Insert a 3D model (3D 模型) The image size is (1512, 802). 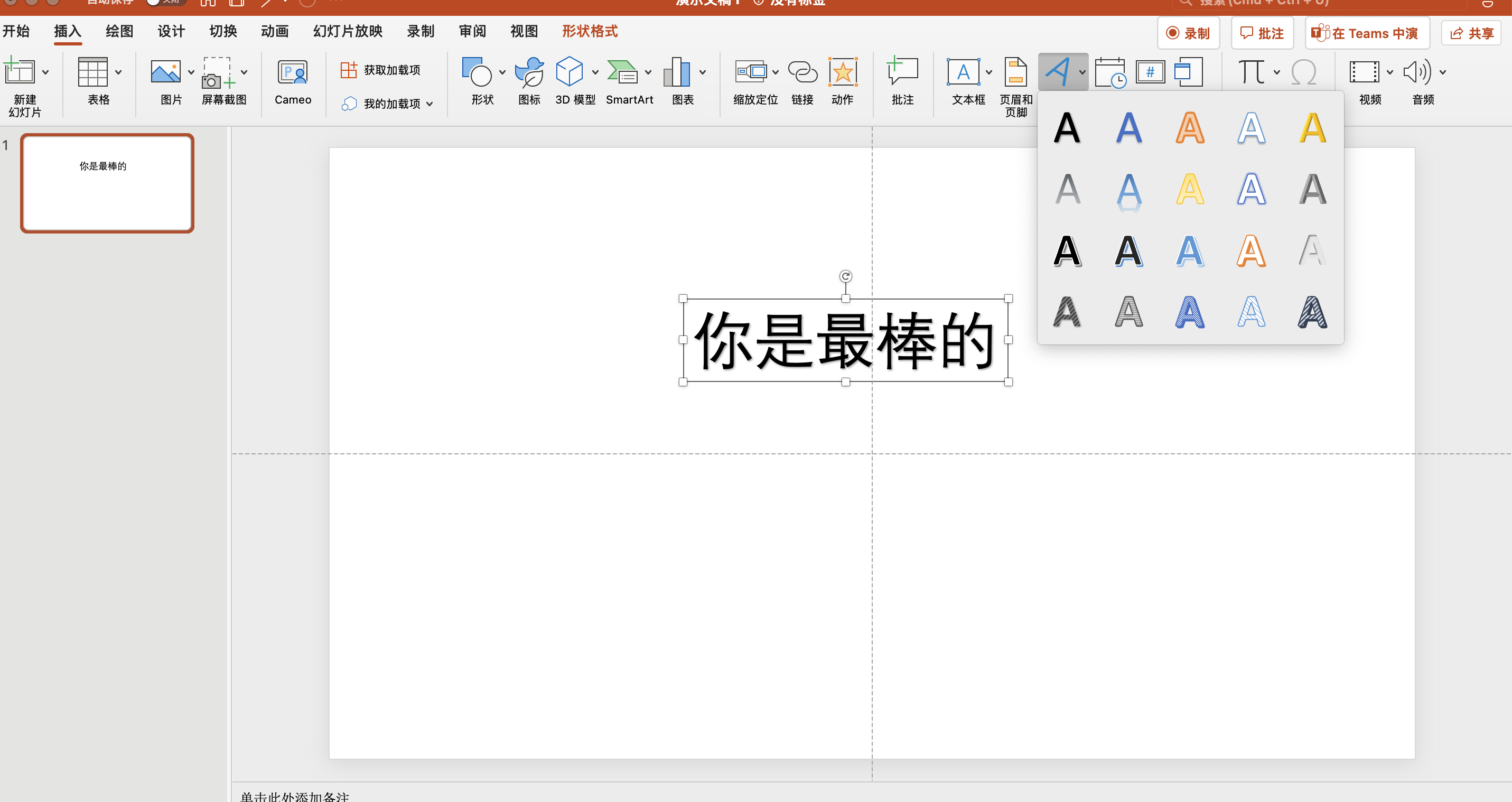pos(569,72)
